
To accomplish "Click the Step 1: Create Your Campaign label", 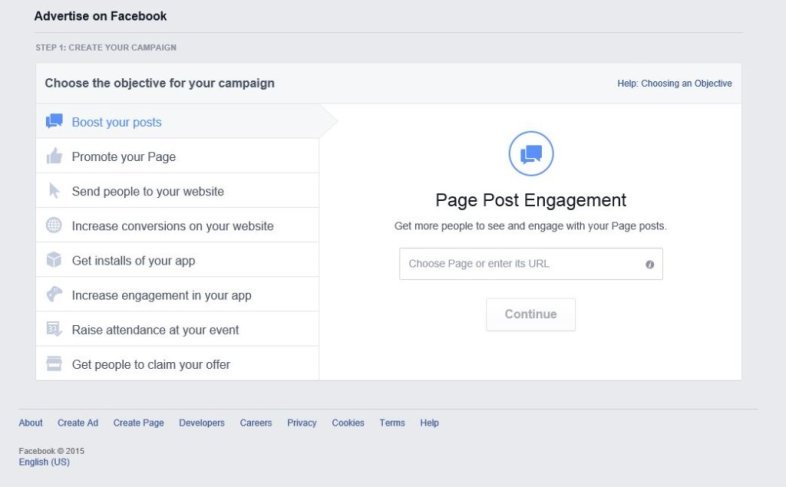I will 106,47.
